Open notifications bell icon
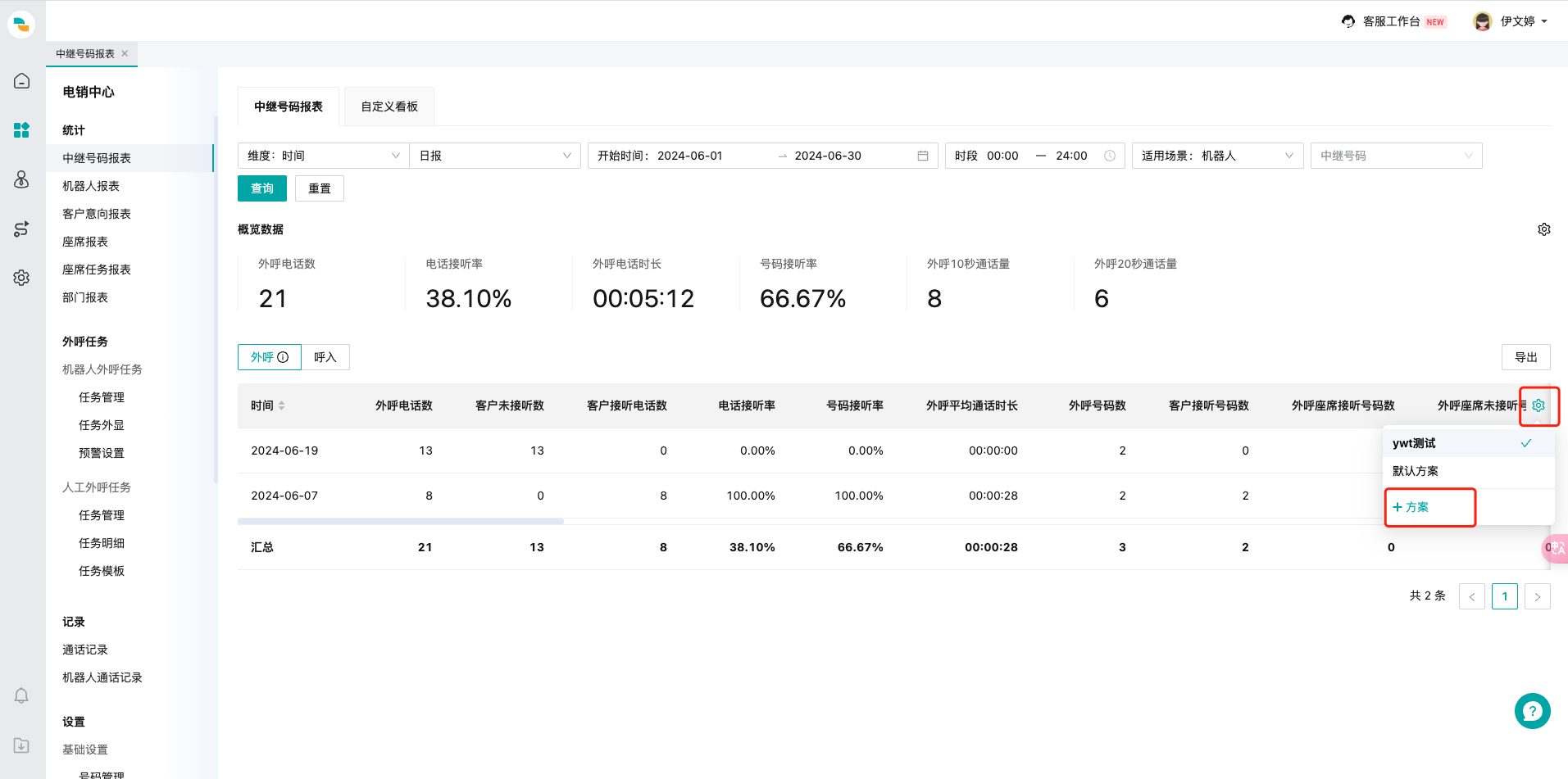The height and width of the screenshot is (779, 1568). point(21,695)
